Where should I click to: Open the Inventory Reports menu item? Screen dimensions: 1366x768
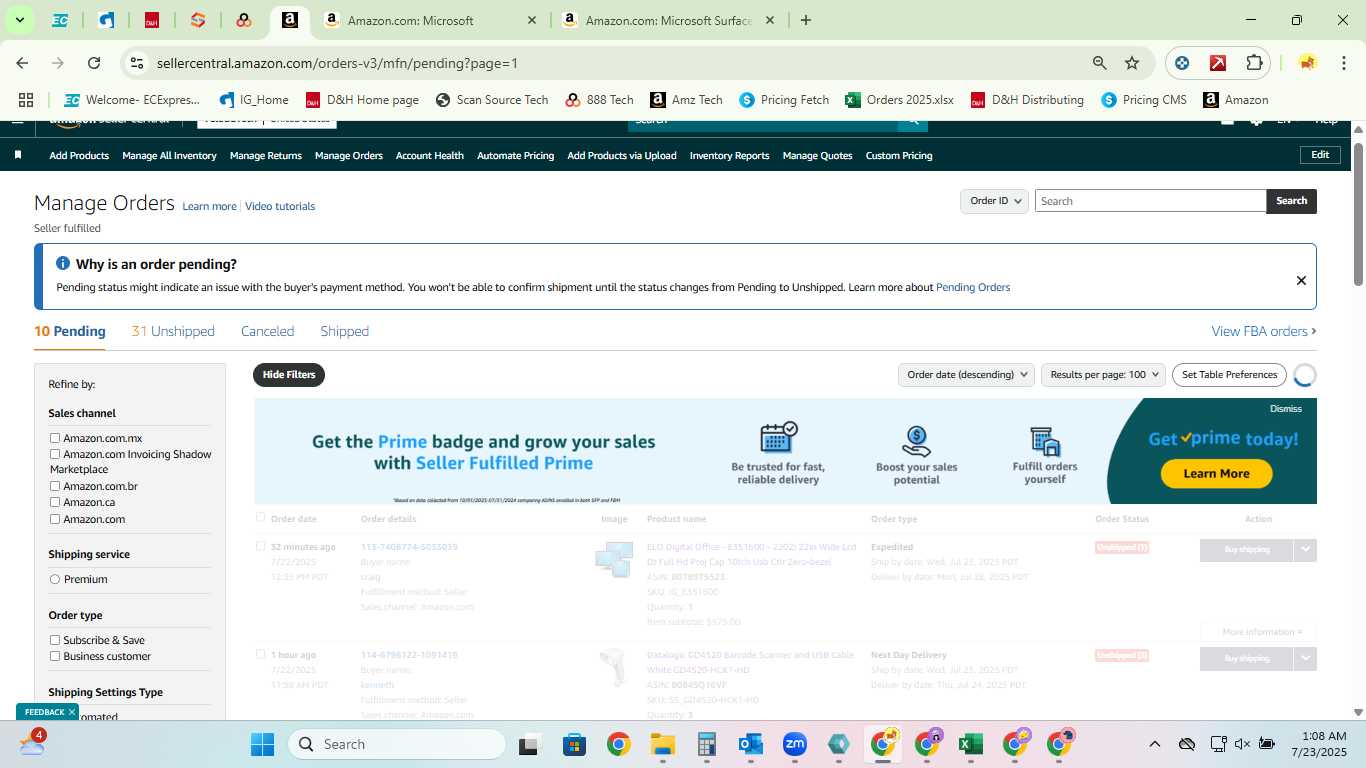pos(729,156)
